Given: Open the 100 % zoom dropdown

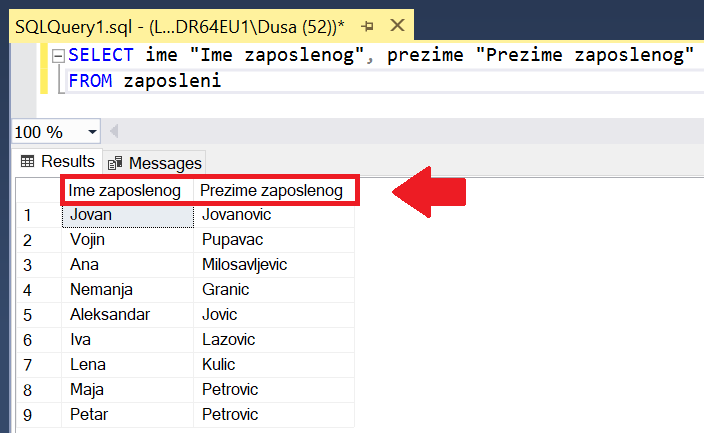Looking at the screenshot, I should coord(93,132).
